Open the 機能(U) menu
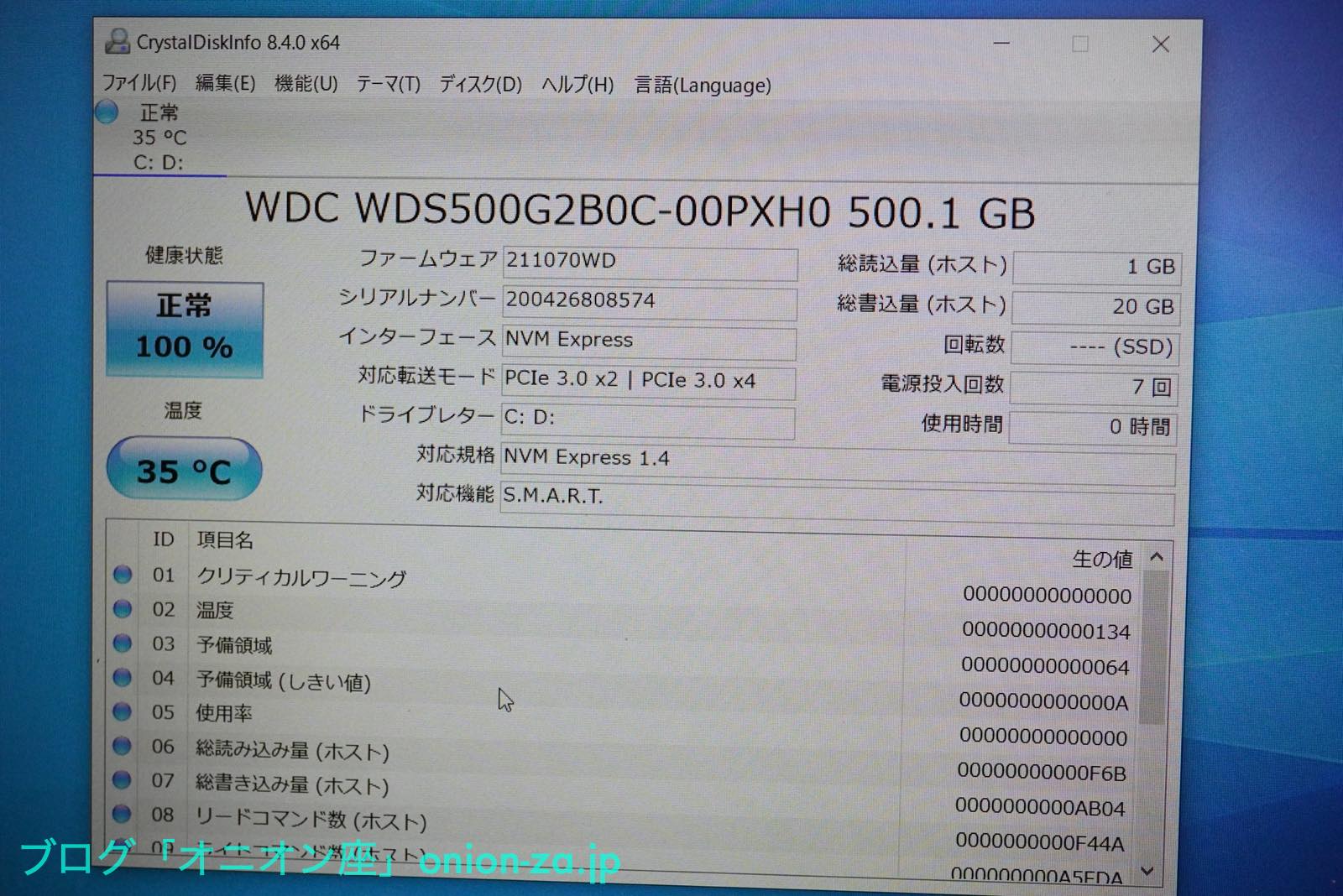Viewport: 1343px width, 896px height. [306, 84]
